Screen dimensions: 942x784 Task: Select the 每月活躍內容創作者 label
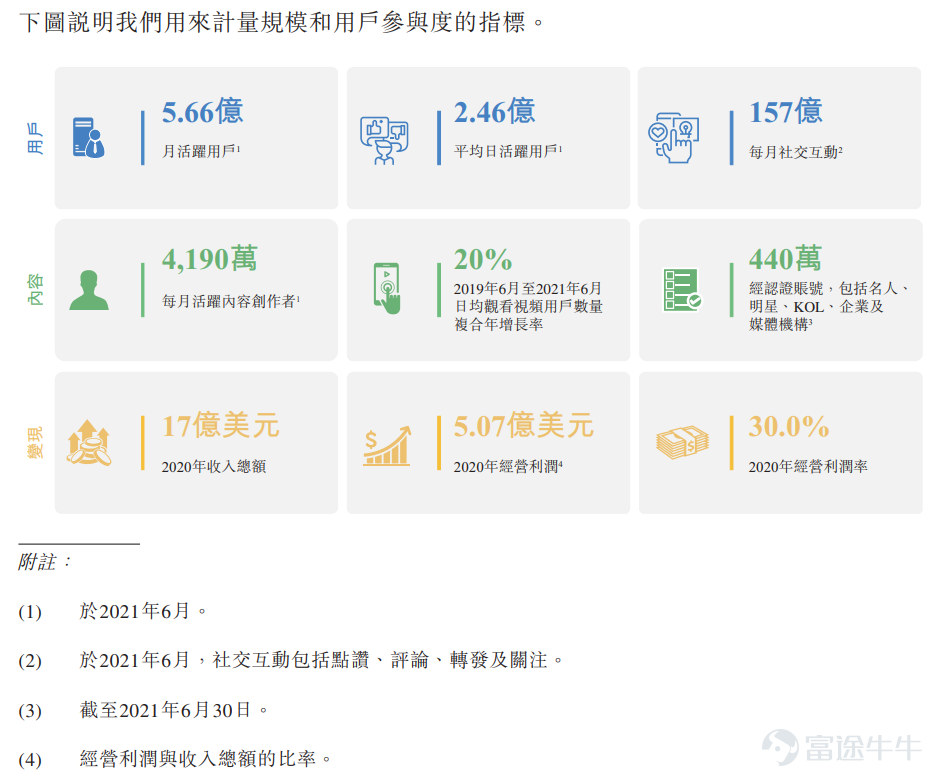(231, 300)
